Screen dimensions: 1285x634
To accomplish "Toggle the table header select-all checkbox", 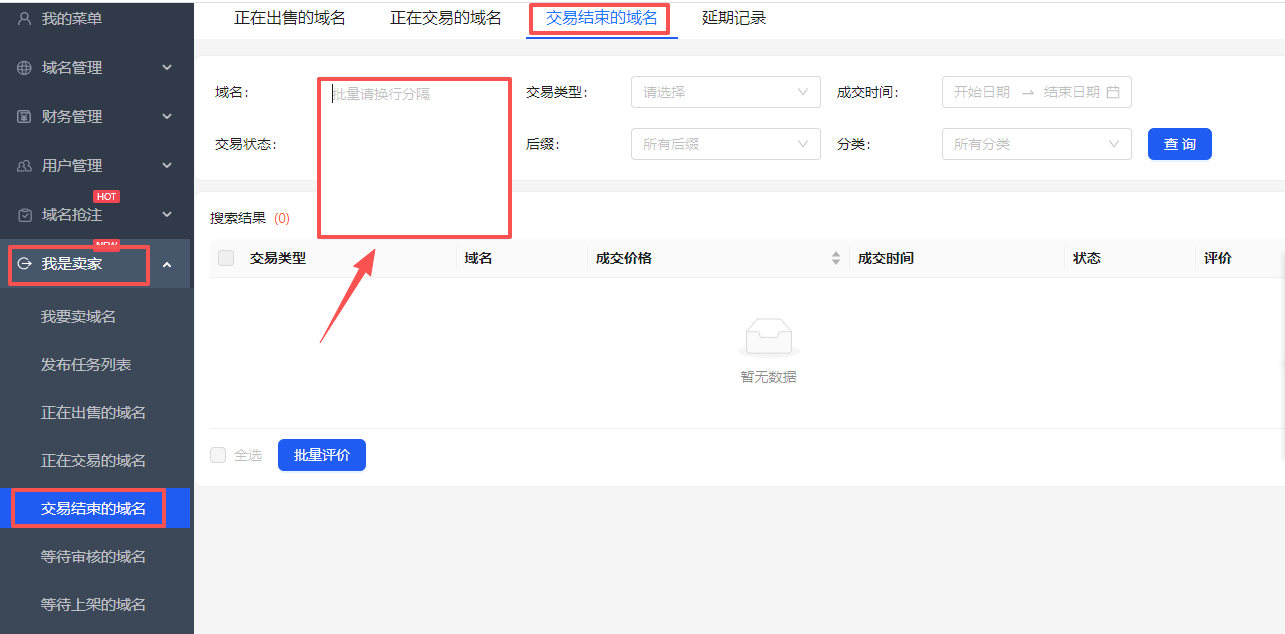I will click(x=226, y=258).
